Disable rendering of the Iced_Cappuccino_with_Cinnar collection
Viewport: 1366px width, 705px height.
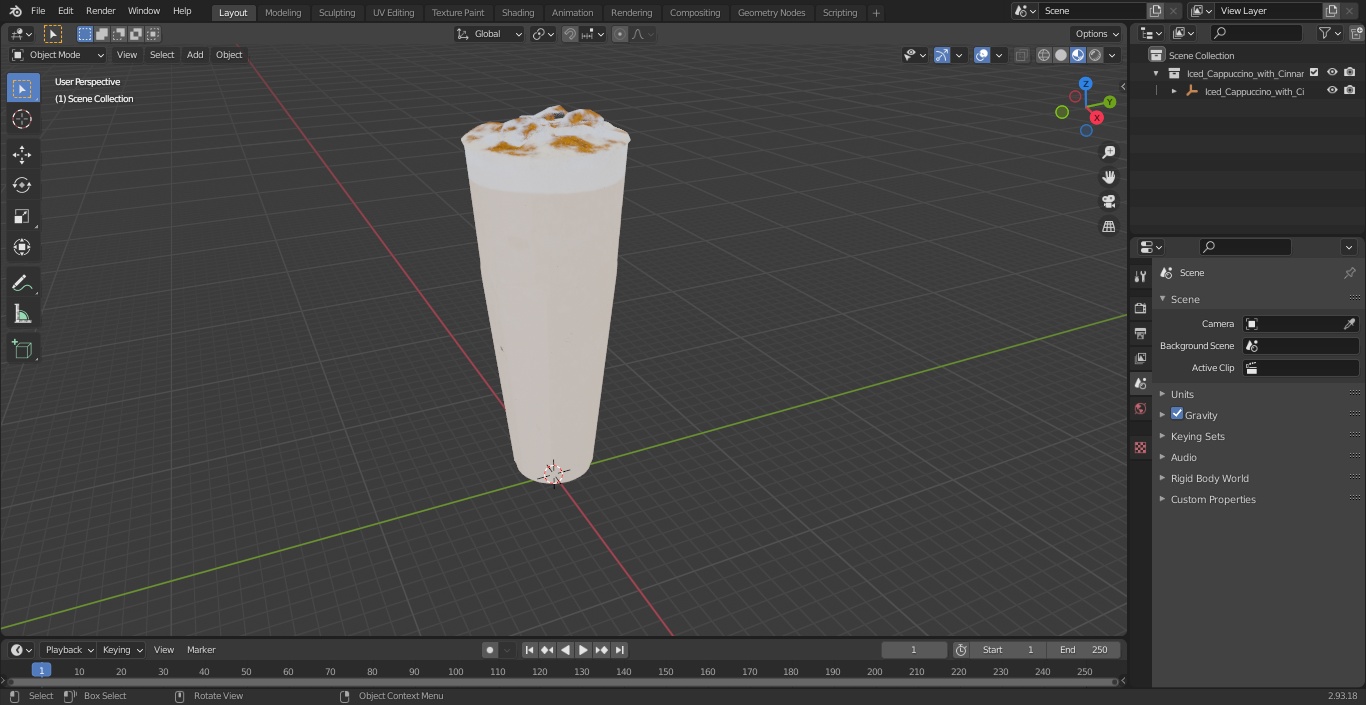coord(1350,72)
